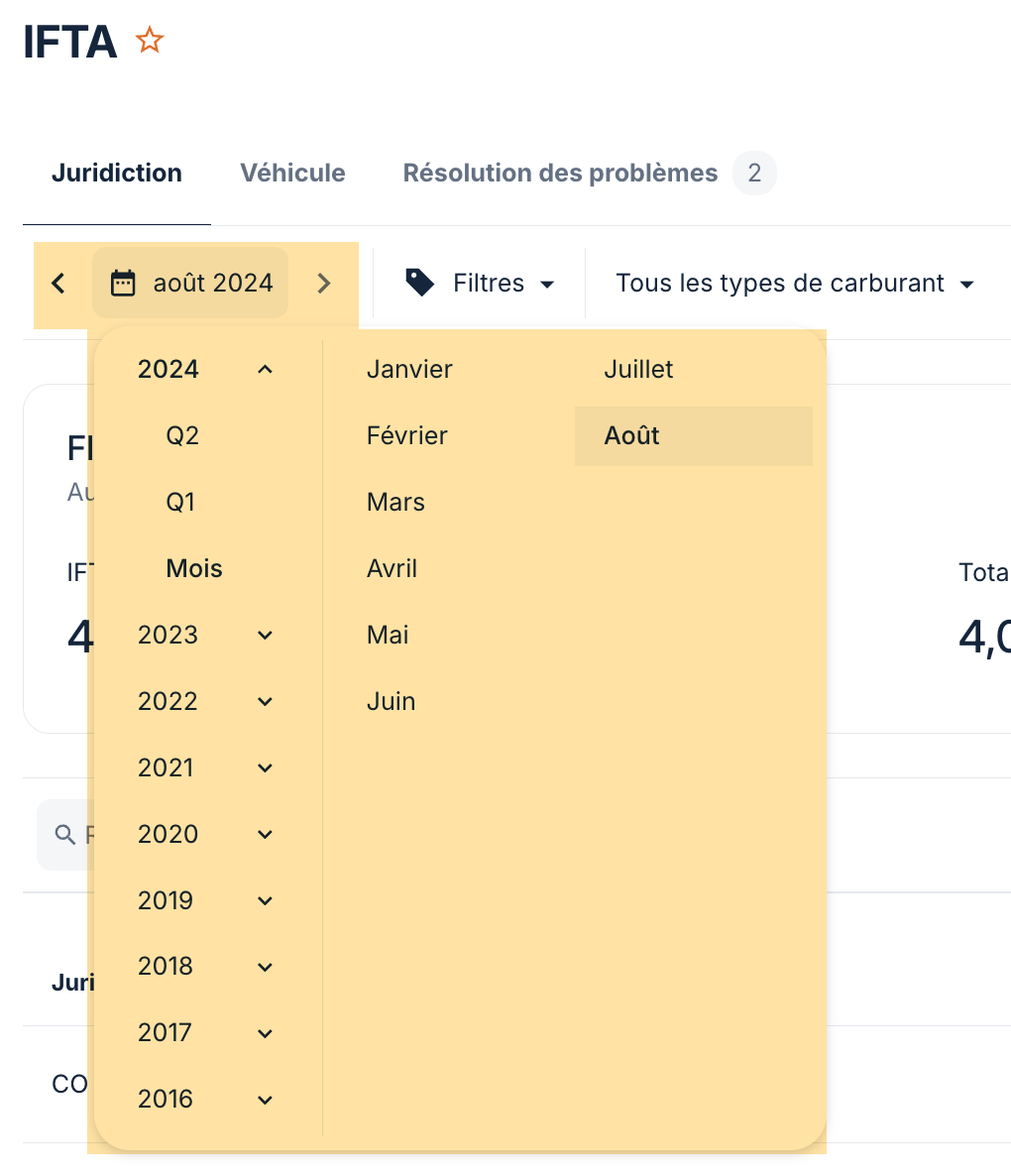
Task: Expand the 2023 year section
Action: click(x=265, y=636)
